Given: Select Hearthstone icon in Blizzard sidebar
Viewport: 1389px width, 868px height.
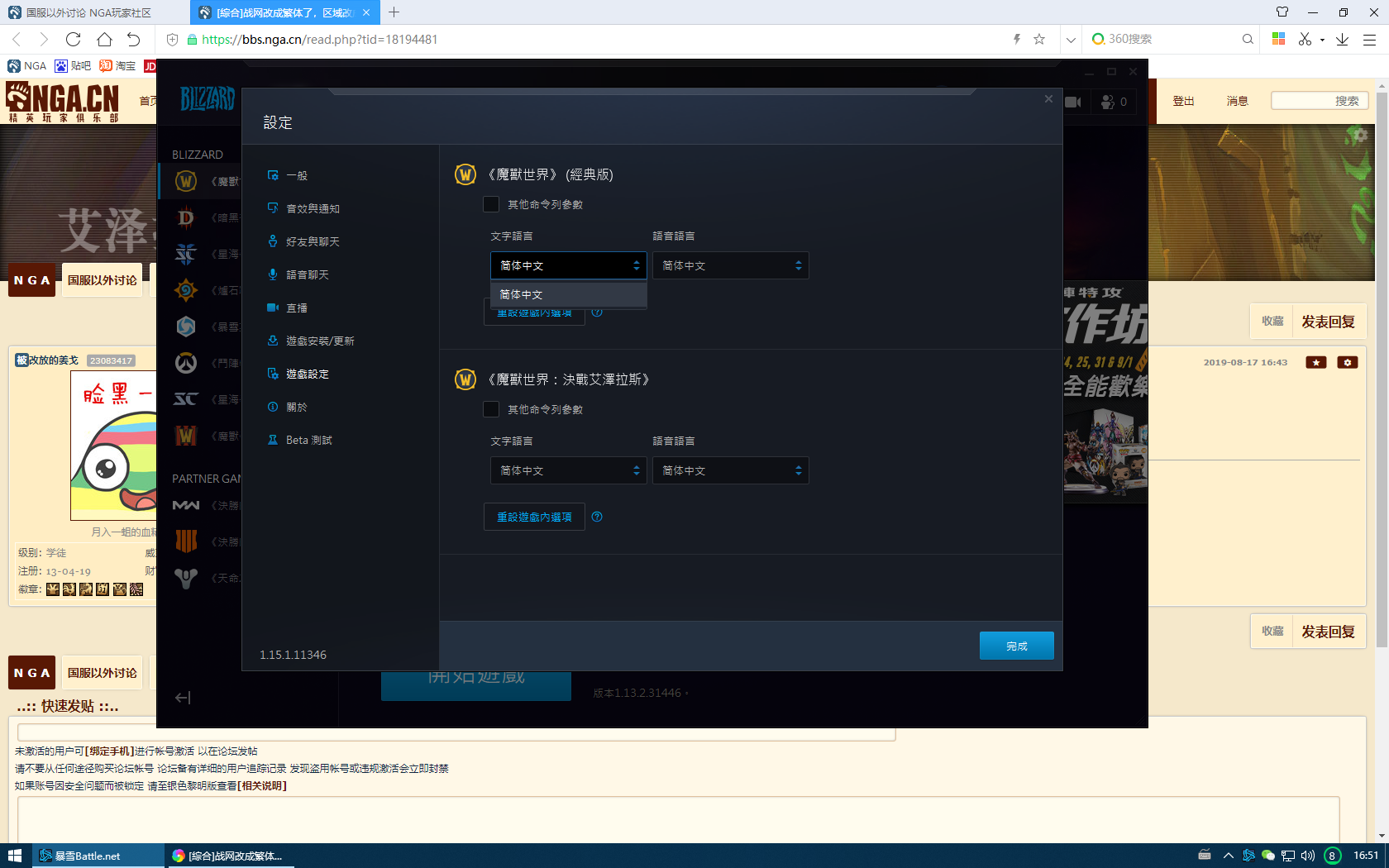Looking at the screenshot, I should [186, 290].
